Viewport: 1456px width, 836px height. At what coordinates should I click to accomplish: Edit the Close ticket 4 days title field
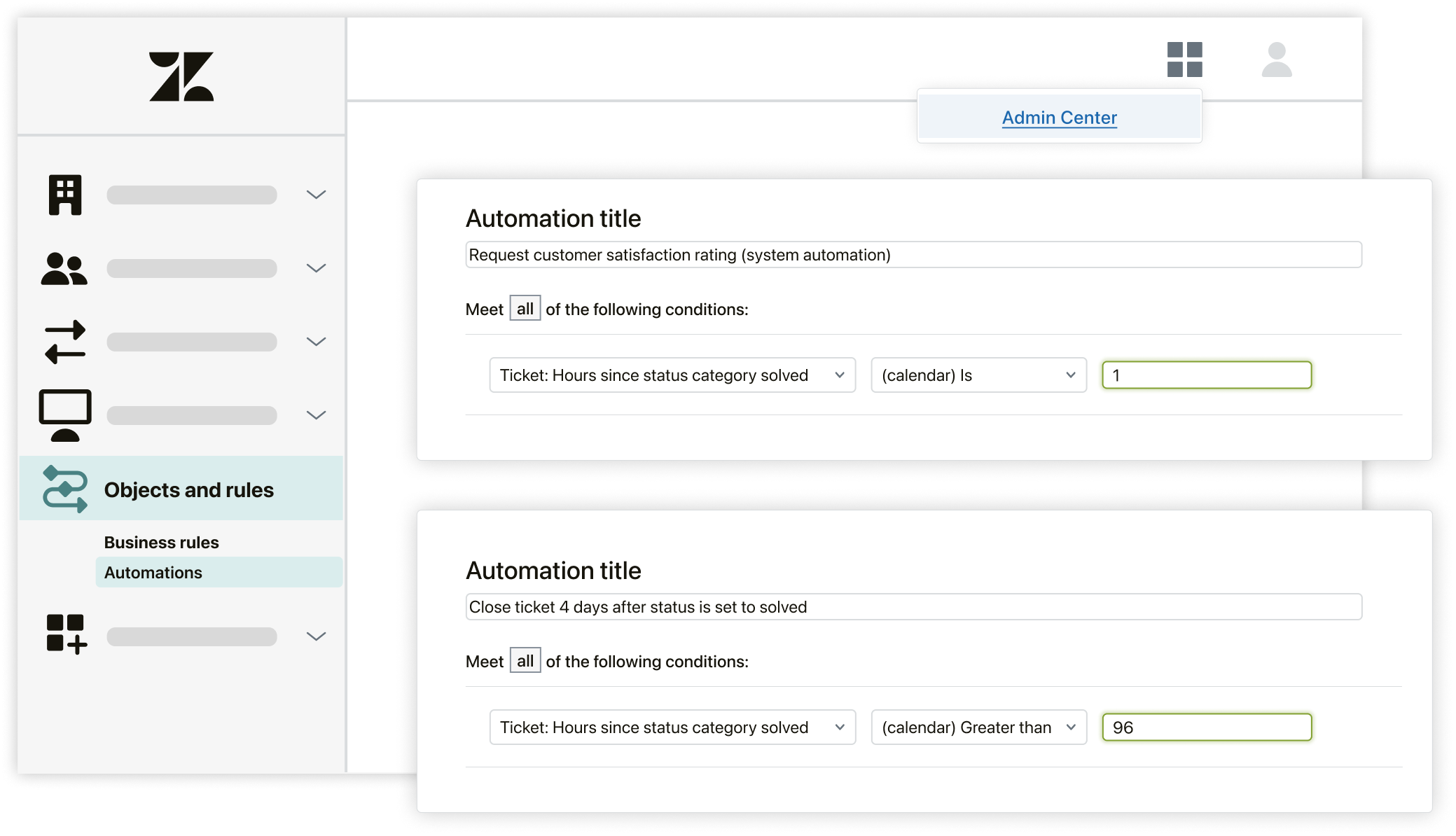click(x=913, y=607)
